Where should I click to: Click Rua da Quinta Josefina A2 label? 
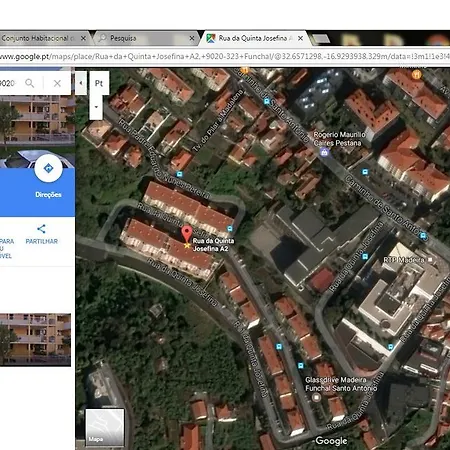[213, 245]
